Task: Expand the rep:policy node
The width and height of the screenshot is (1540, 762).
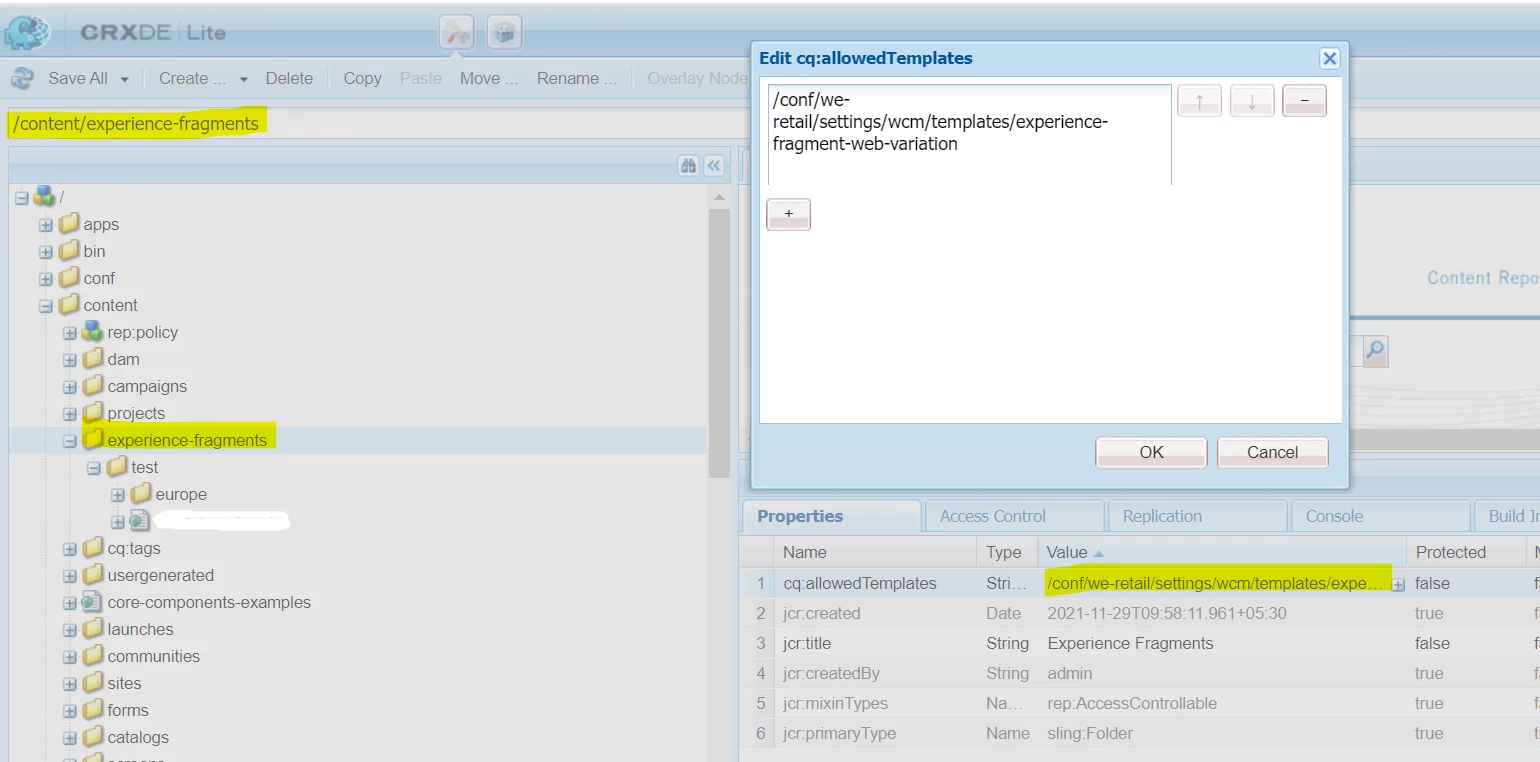Action: click(x=70, y=333)
